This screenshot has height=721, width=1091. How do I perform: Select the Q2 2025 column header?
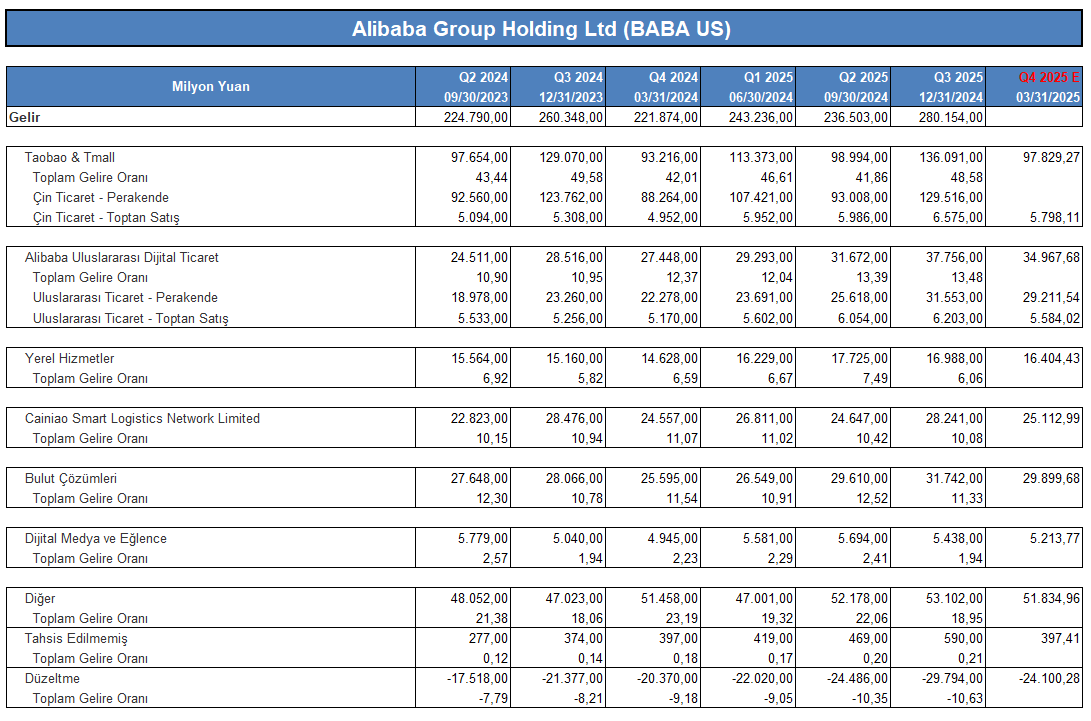pos(863,77)
